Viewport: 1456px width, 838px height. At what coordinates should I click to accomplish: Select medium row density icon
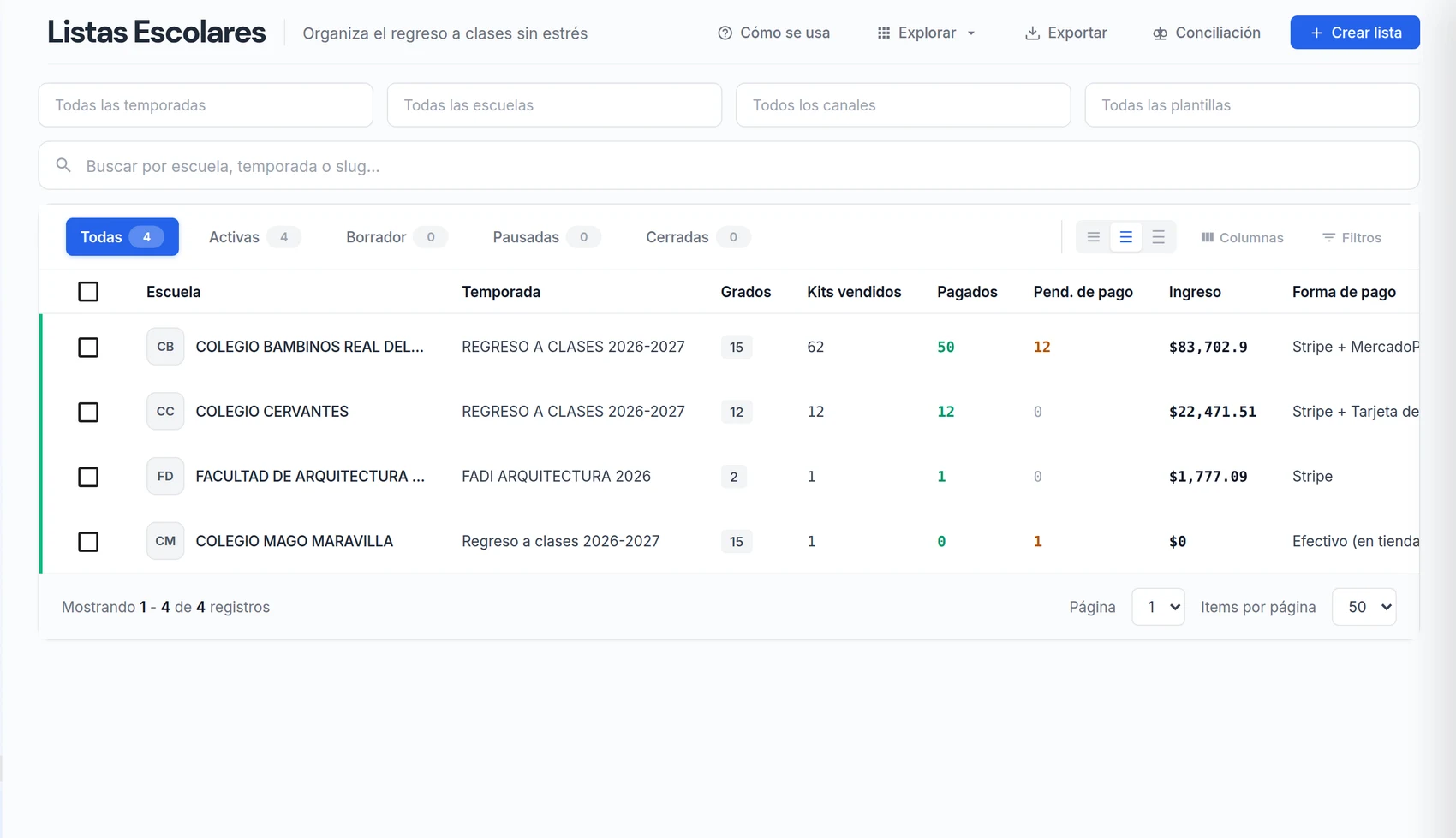click(1126, 237)
